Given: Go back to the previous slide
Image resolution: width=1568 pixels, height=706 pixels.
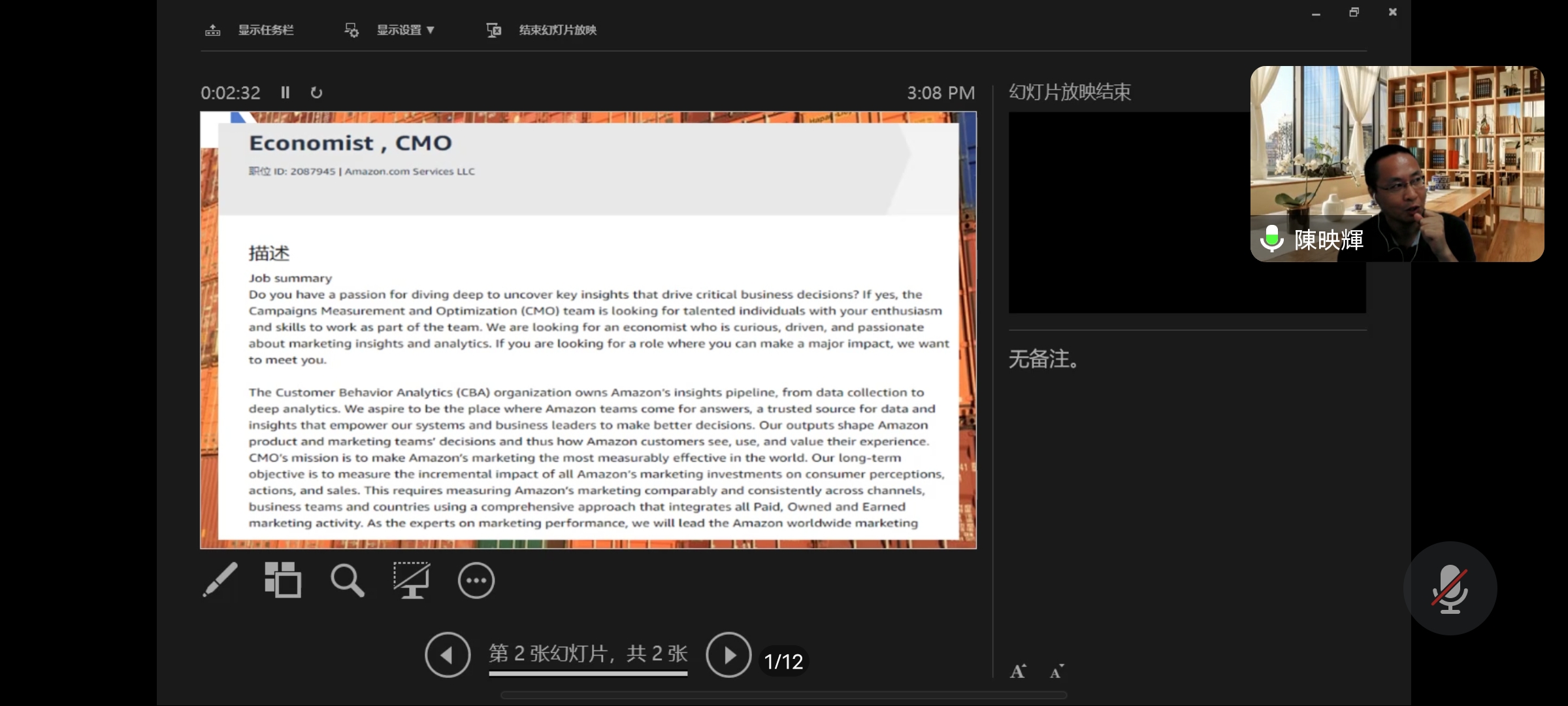Looking at the screenshot, I should tap(448, 654).
